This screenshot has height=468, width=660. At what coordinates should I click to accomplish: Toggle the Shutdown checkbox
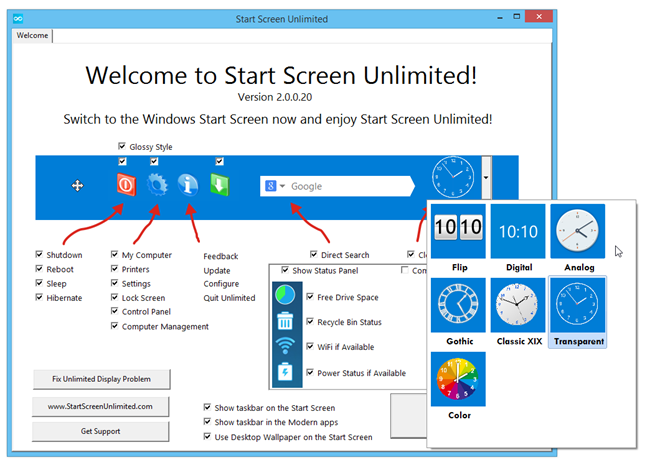pos(39,254)
